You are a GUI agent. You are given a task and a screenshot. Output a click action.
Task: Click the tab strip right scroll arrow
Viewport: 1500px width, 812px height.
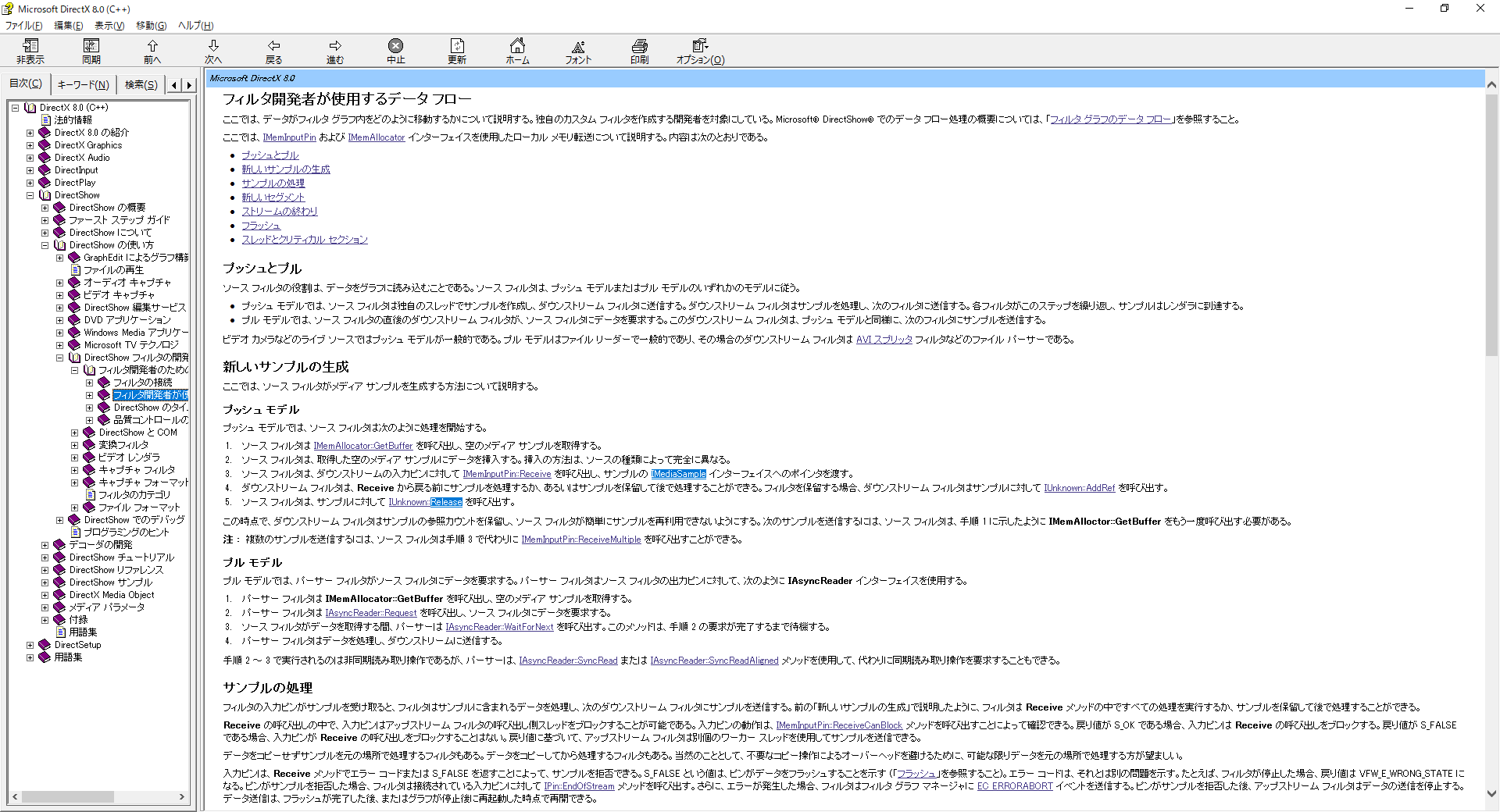188,85
